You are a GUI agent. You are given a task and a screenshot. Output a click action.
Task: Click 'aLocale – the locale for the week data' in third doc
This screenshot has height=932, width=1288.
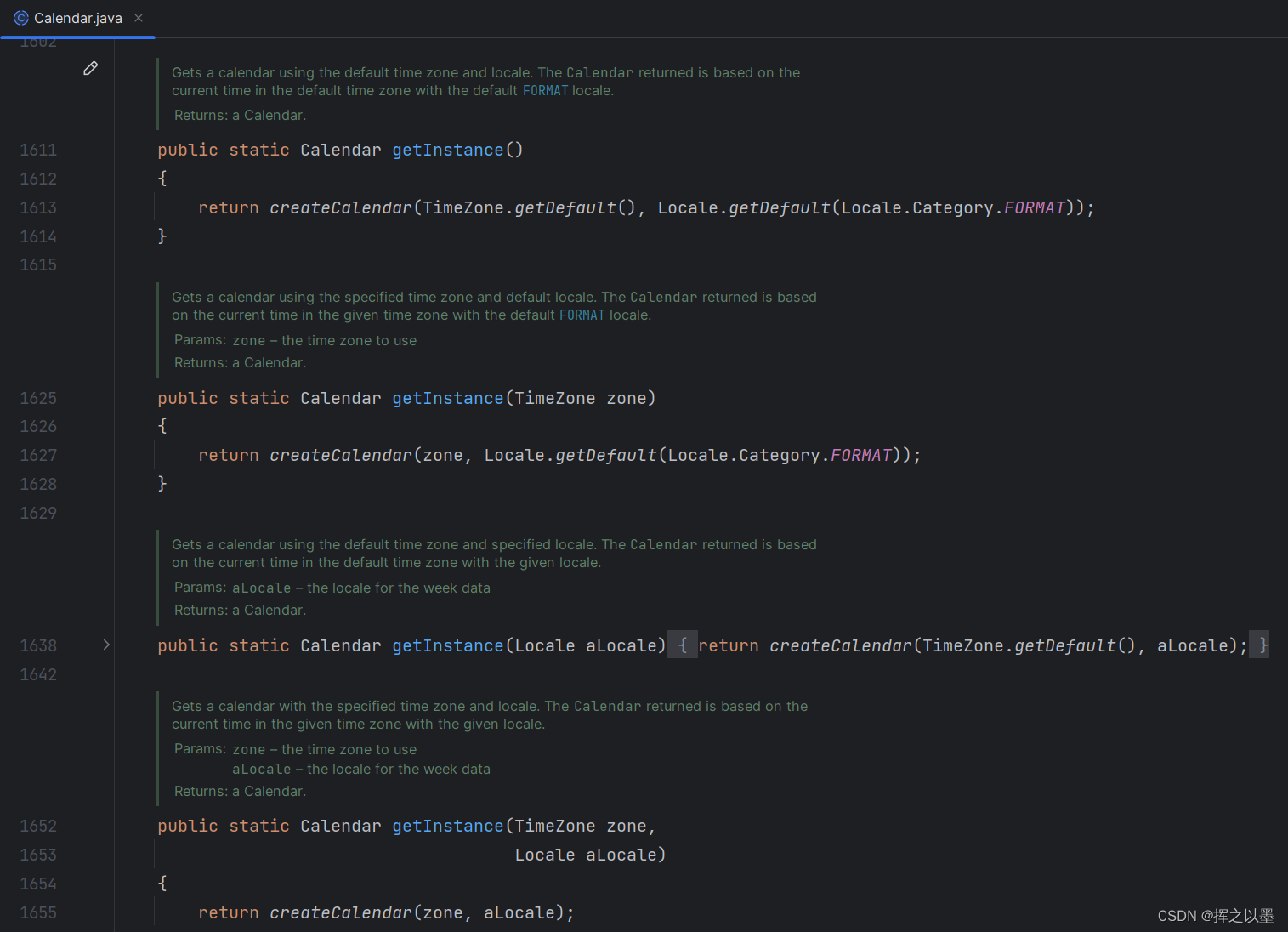361,588
